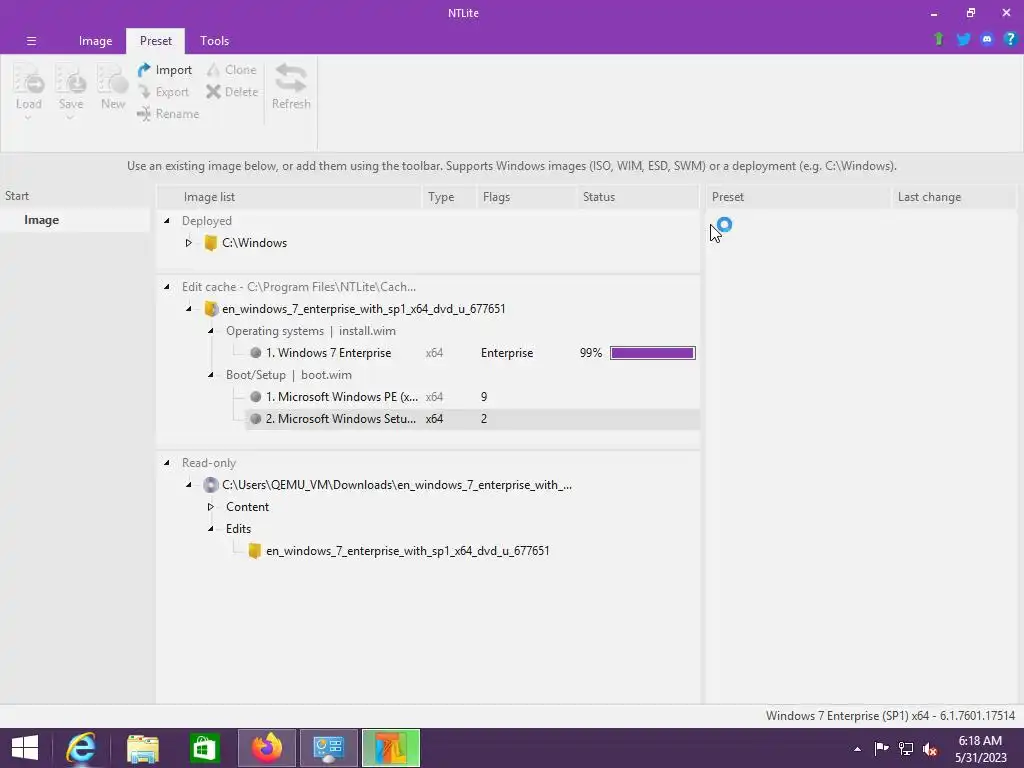Viewport: 1024px width, 768px height.
Task: Select the Windows 7 Enterprise status dot
Action: pos(255,353)
